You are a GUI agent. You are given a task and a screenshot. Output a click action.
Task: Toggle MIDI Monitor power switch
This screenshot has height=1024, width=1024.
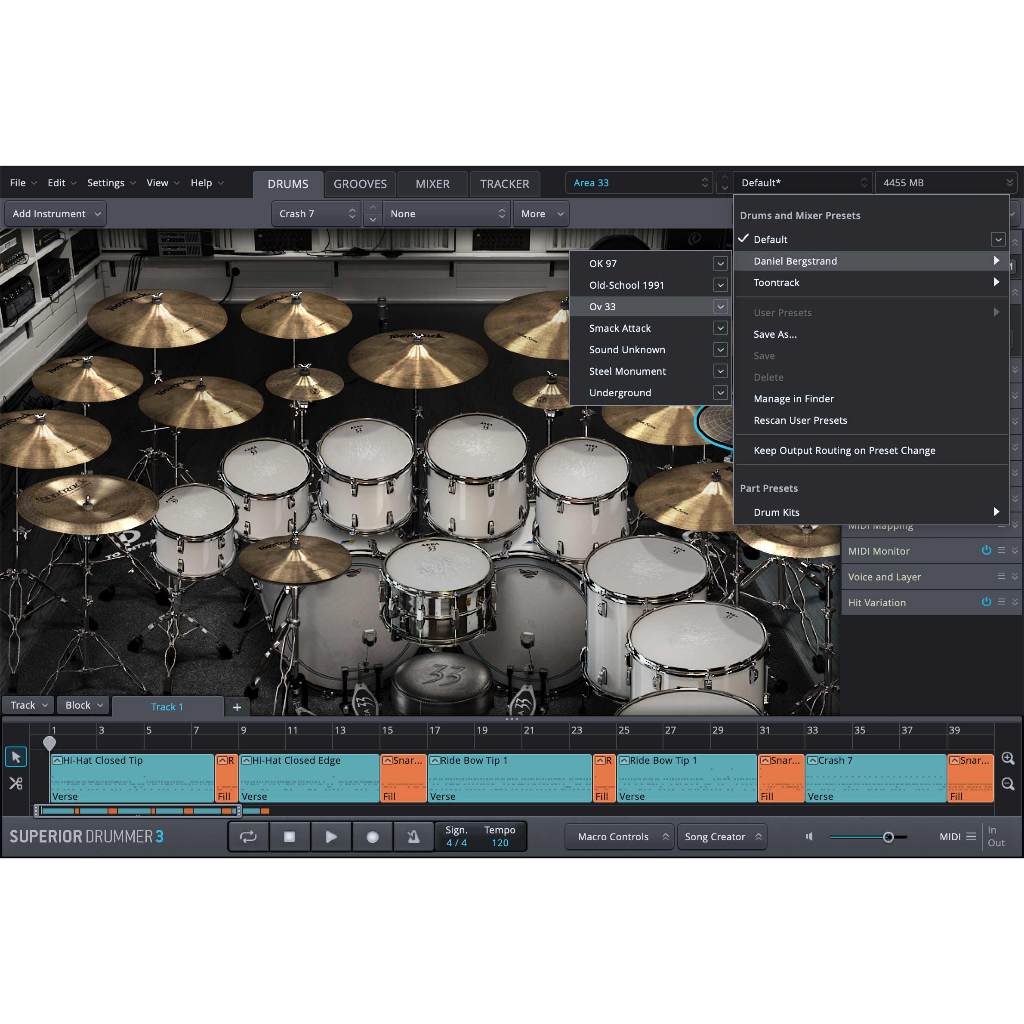[x=986, y=551]
